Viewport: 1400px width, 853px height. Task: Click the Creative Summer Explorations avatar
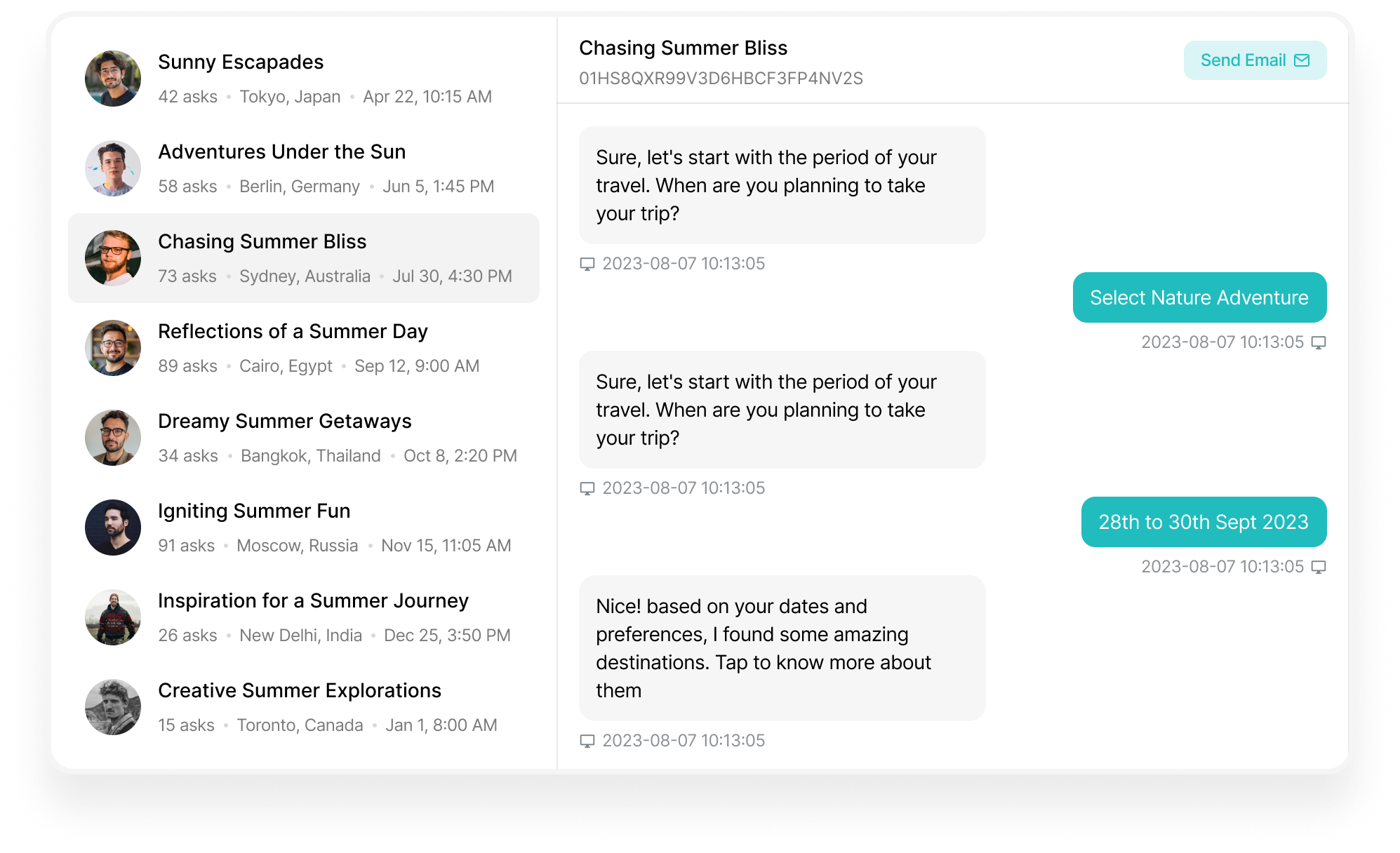click(x=113, y=707)
